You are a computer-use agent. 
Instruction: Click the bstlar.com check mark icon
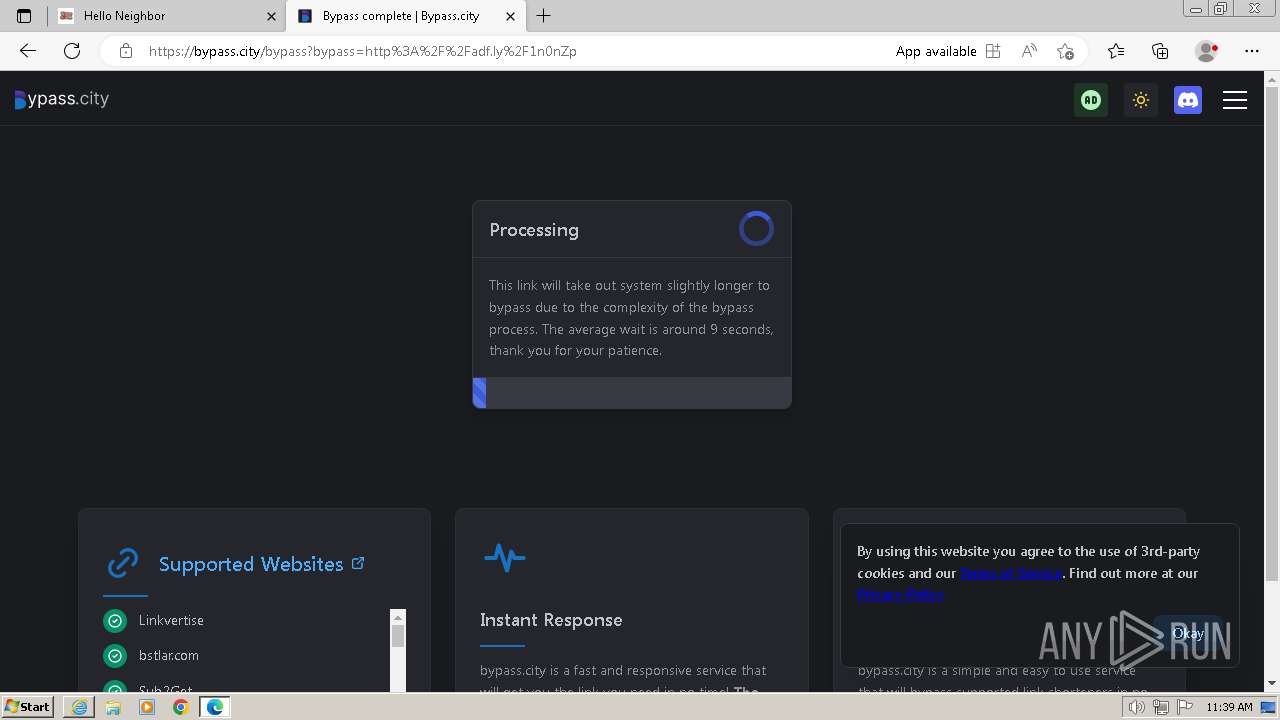[x=115, y=656]
